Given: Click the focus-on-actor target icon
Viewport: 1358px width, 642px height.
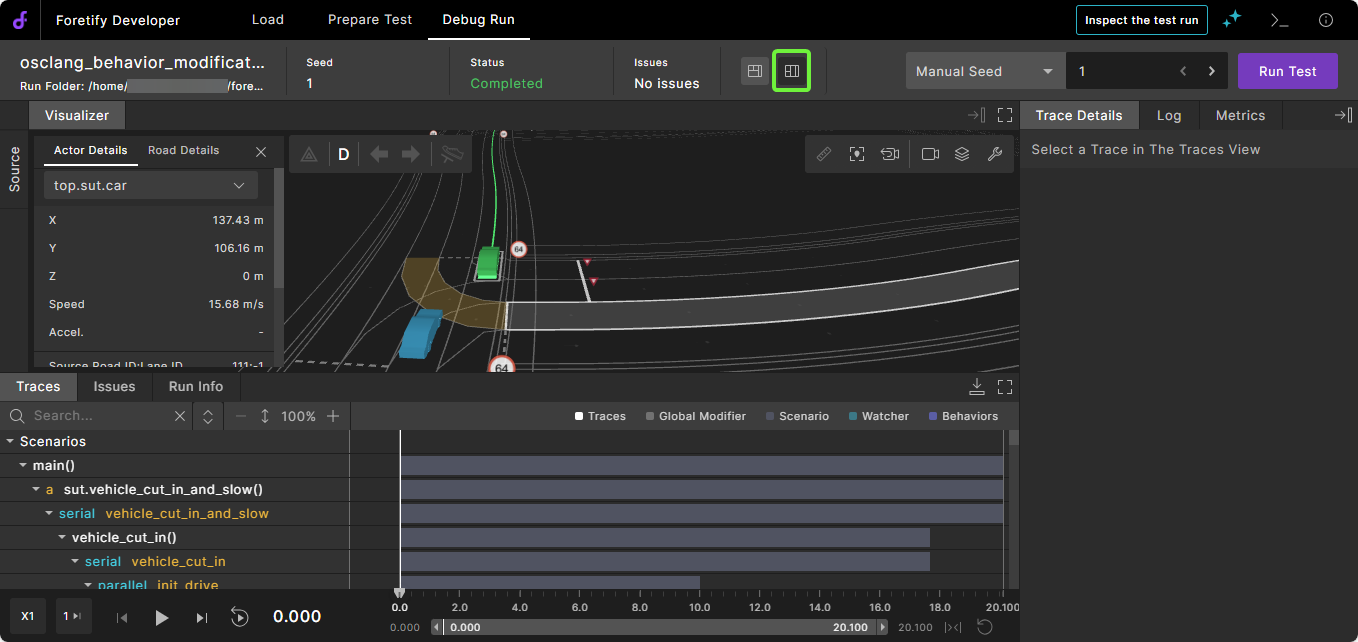Looking at the screenshot, I should 857,154.
